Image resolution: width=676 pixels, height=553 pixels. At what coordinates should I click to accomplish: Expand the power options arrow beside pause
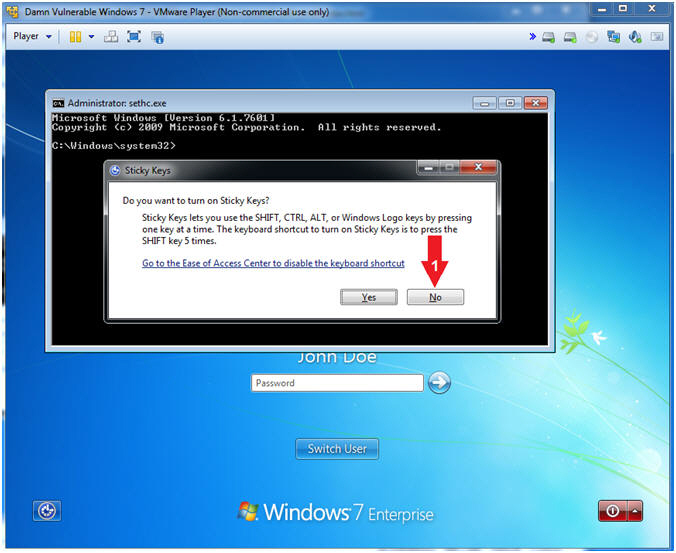point(91,37)
